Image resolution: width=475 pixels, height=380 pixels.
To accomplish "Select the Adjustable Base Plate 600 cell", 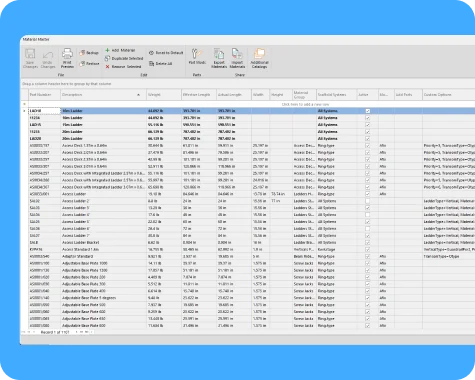I will click(103, 312).
